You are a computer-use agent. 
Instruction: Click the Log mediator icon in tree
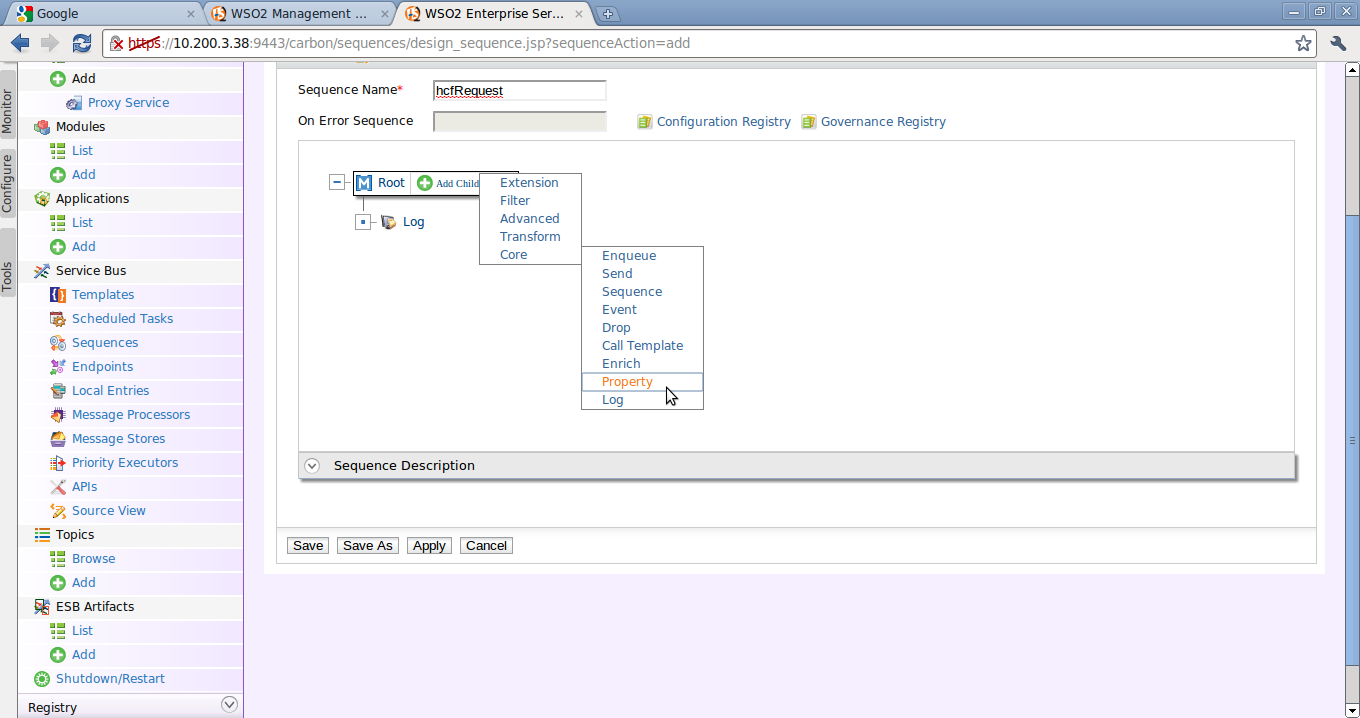388,222
